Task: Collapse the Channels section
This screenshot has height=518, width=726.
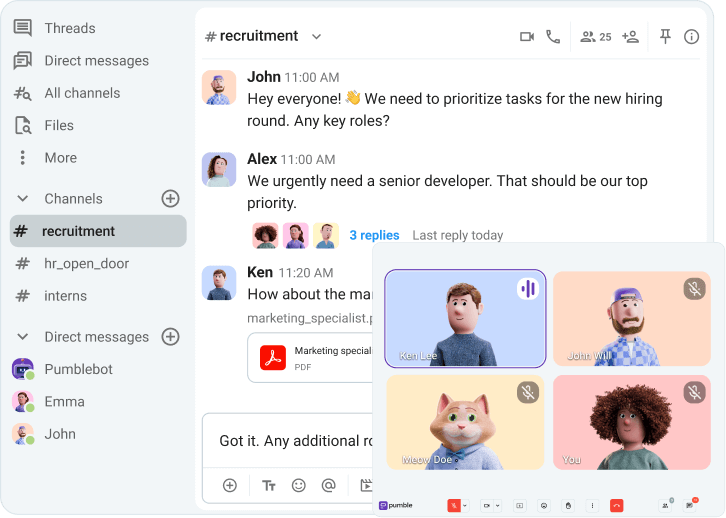Action: click(22, 199)
